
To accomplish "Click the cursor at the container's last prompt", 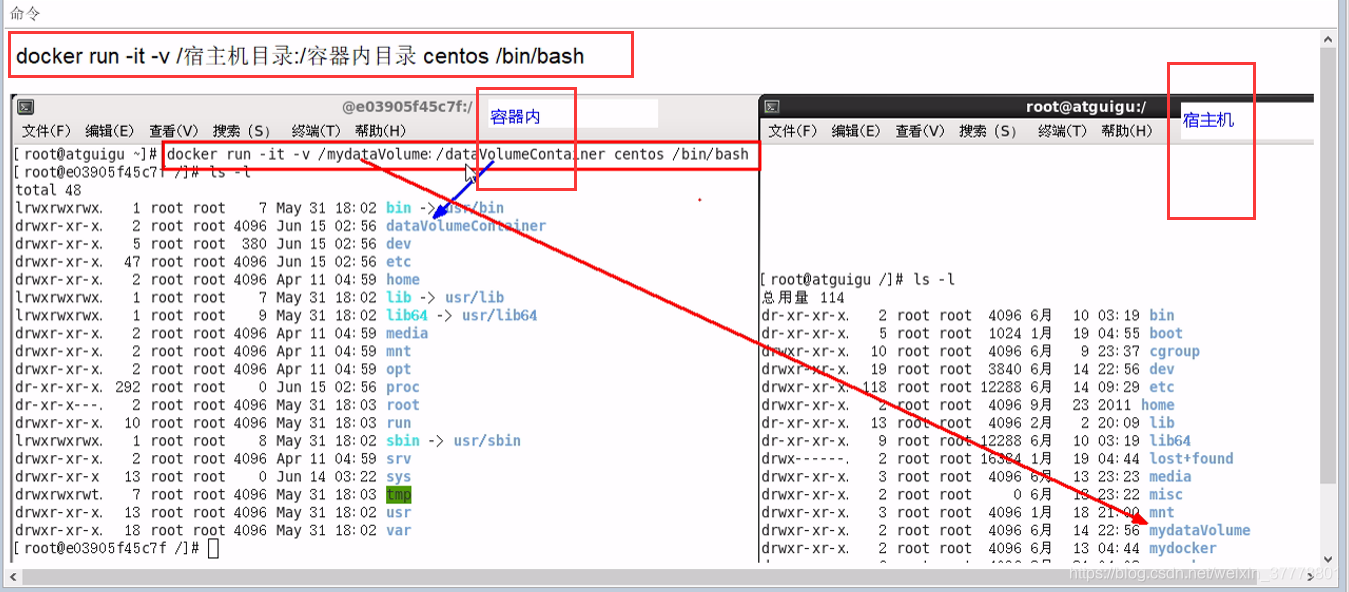I will 213,549.
